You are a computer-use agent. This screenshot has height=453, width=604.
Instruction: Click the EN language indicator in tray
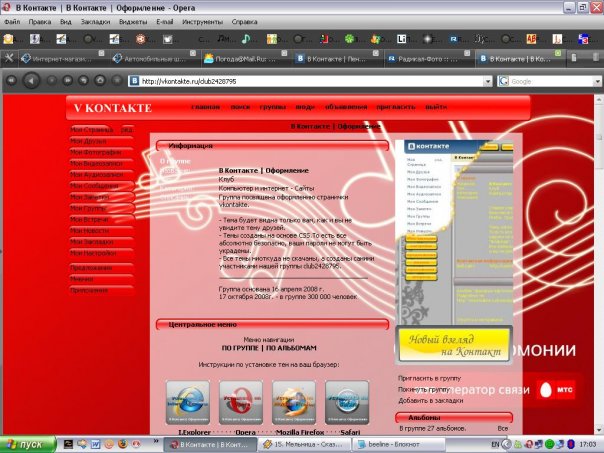495,445
